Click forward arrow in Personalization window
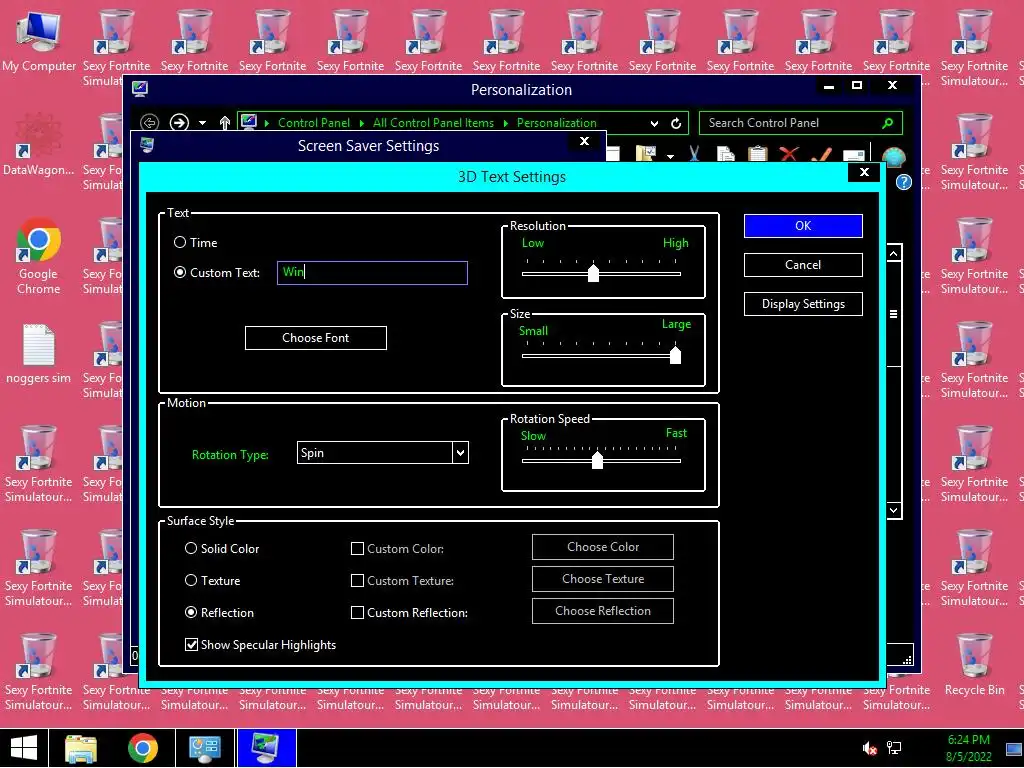Viewport: 1024px width, 768px height. (x=179, y=122)
